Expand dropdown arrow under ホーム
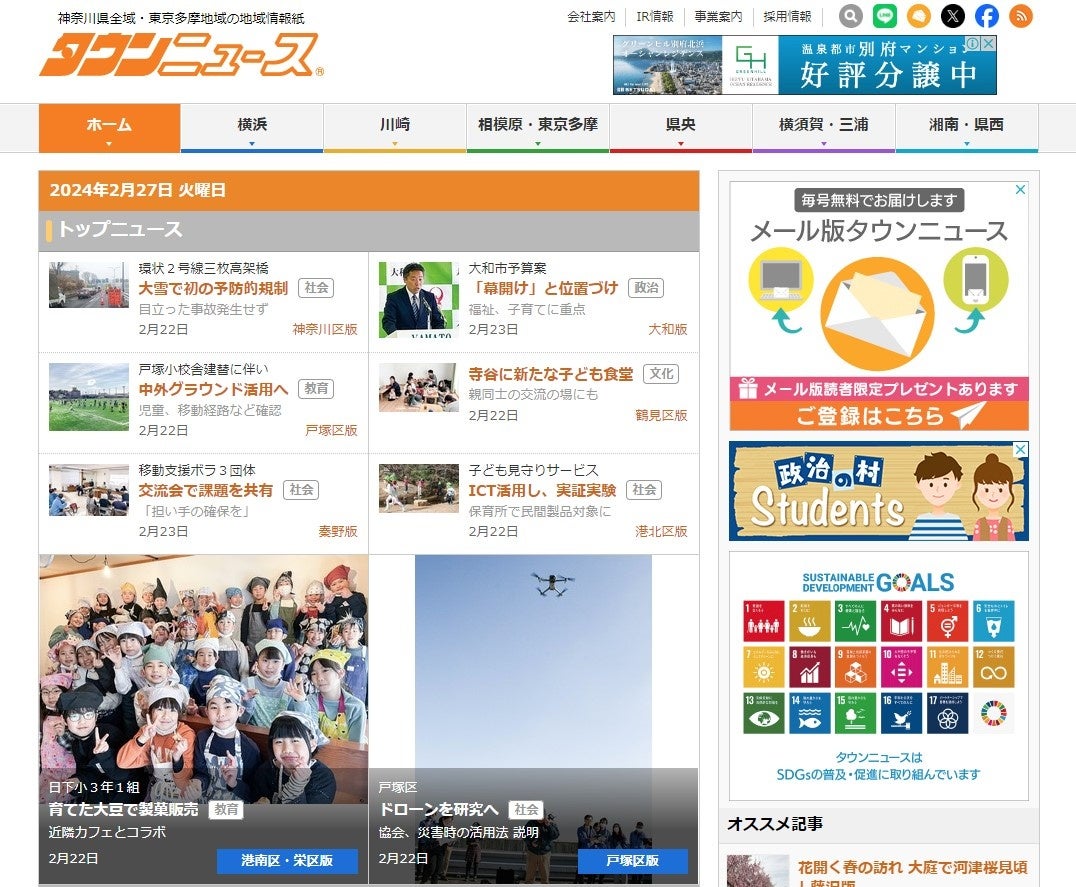The image size is (1076, 887). pos(109,144)
